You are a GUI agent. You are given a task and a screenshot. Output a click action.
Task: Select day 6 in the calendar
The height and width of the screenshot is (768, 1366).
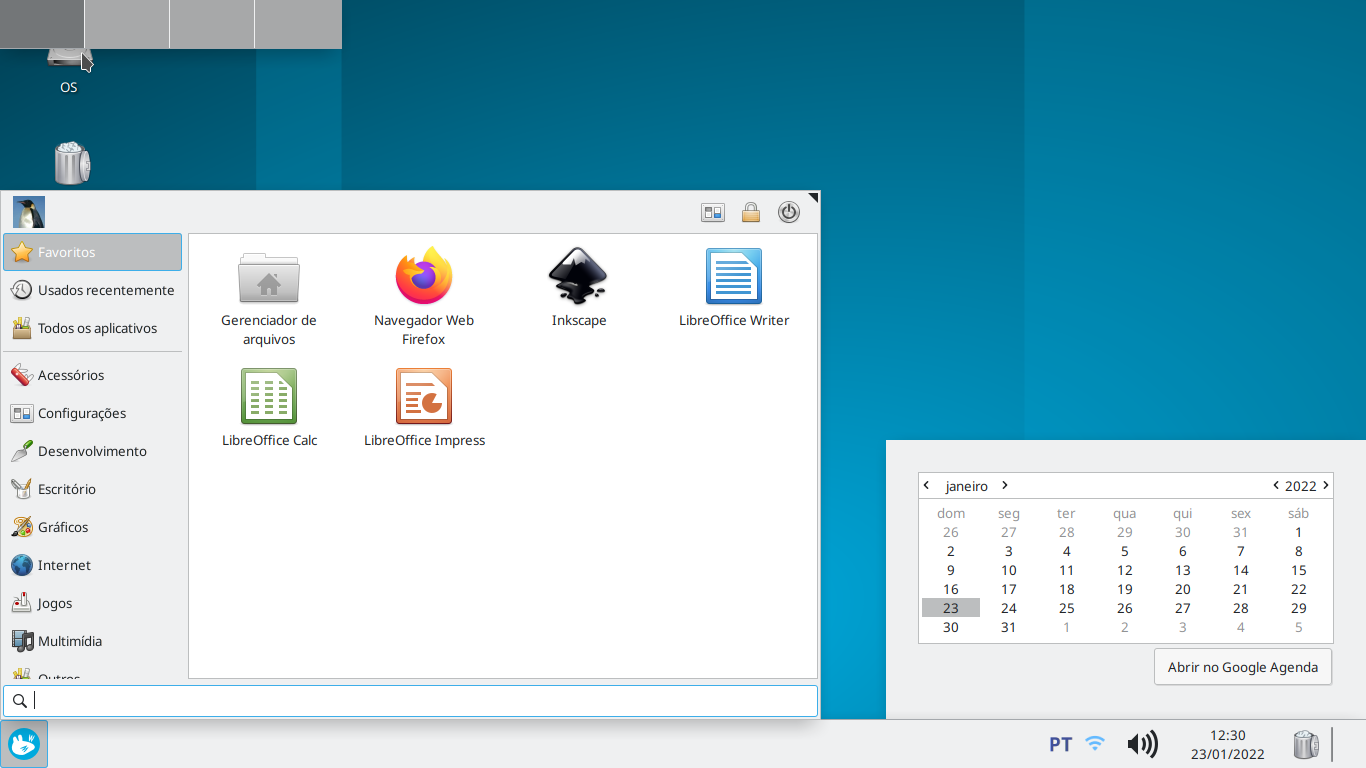[1183, 551]
